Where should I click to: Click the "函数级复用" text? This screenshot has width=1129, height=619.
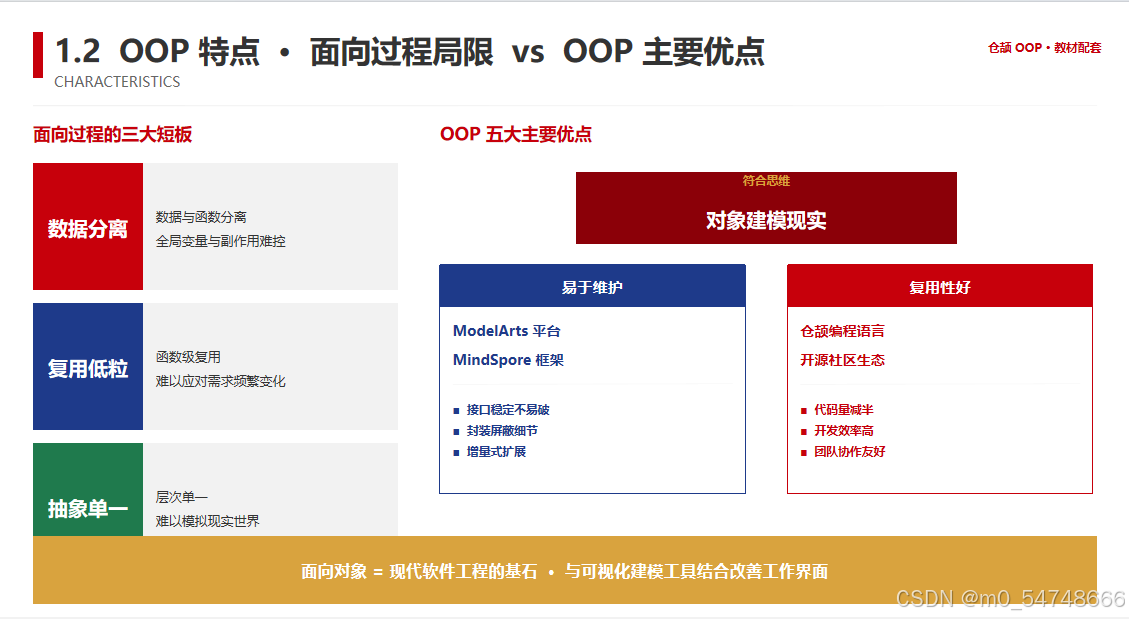click(x=188, y=357)
